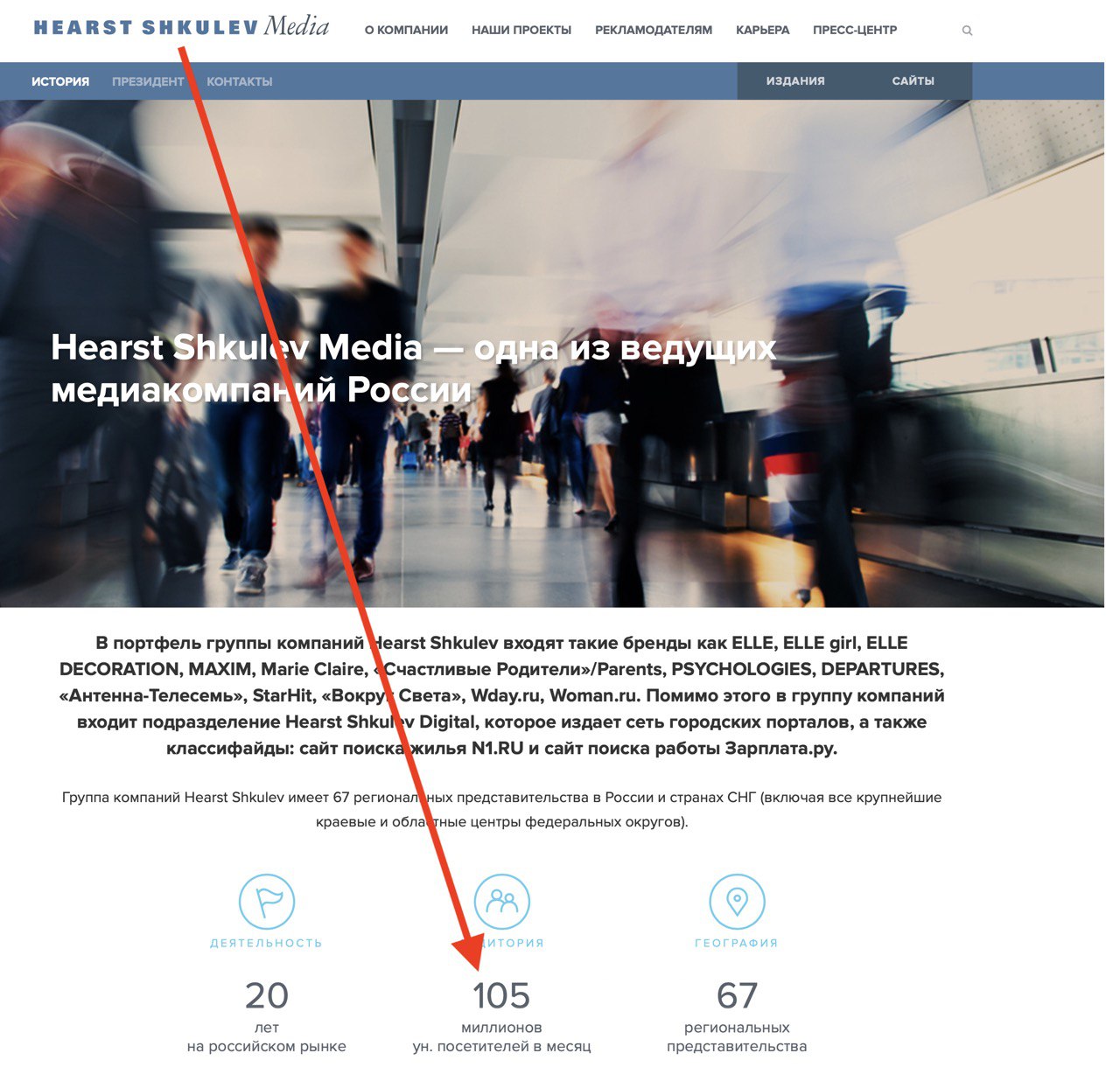This screenshot has height=1074, width=1120.
Task: Open the Наши проекты menu
Action: pyautogui.click(x=521, y=30)
